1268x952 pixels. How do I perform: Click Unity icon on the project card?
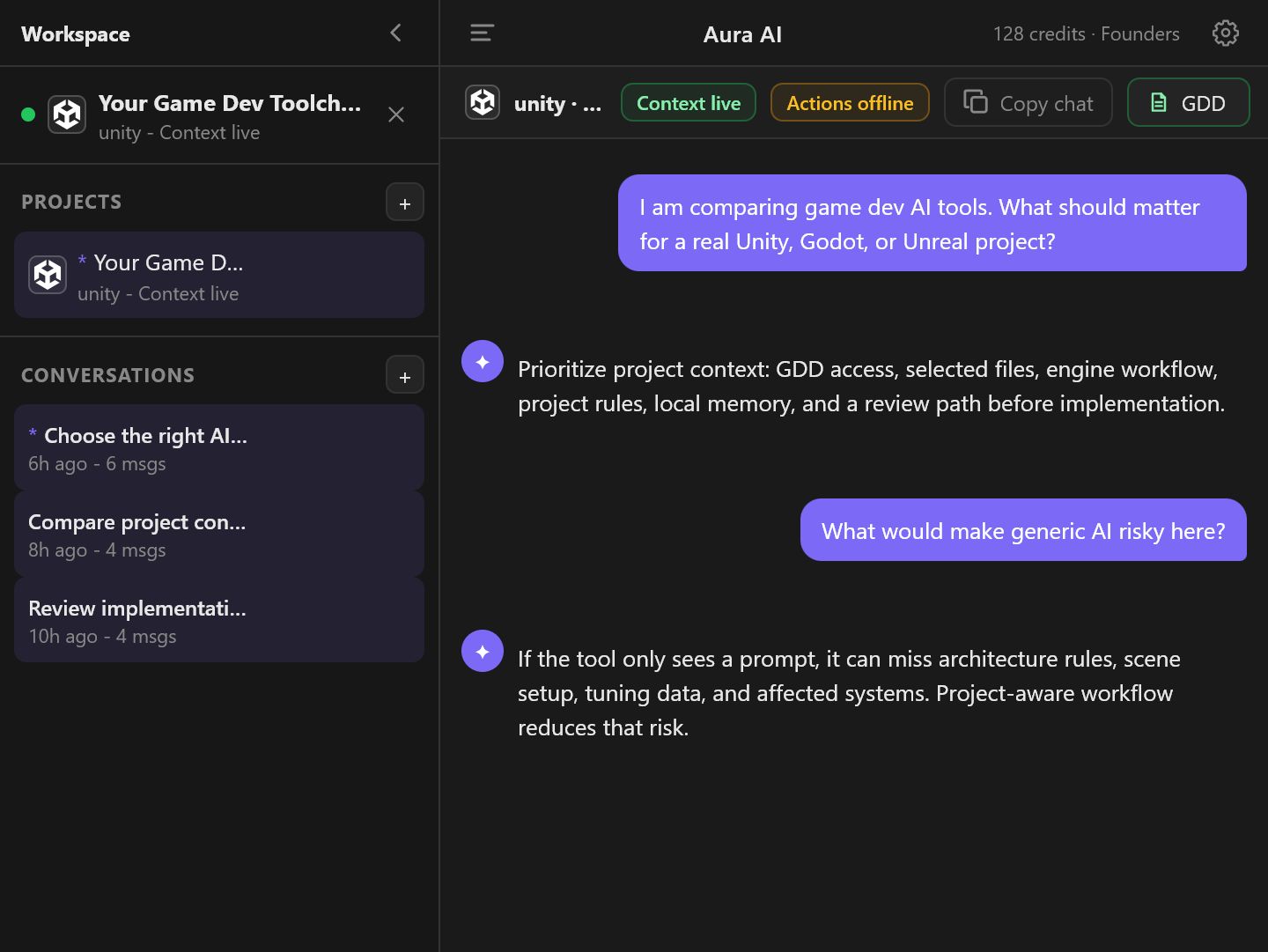(x=48, y=275)
